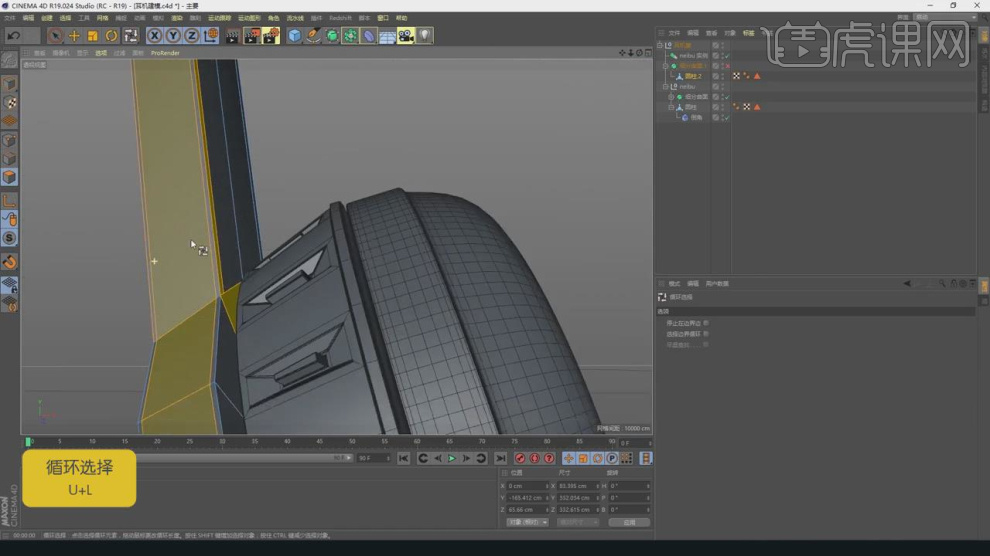This screenshot has width=990, height=556.
Task: Click the cube primitive icon
Action: pos(294,36)
